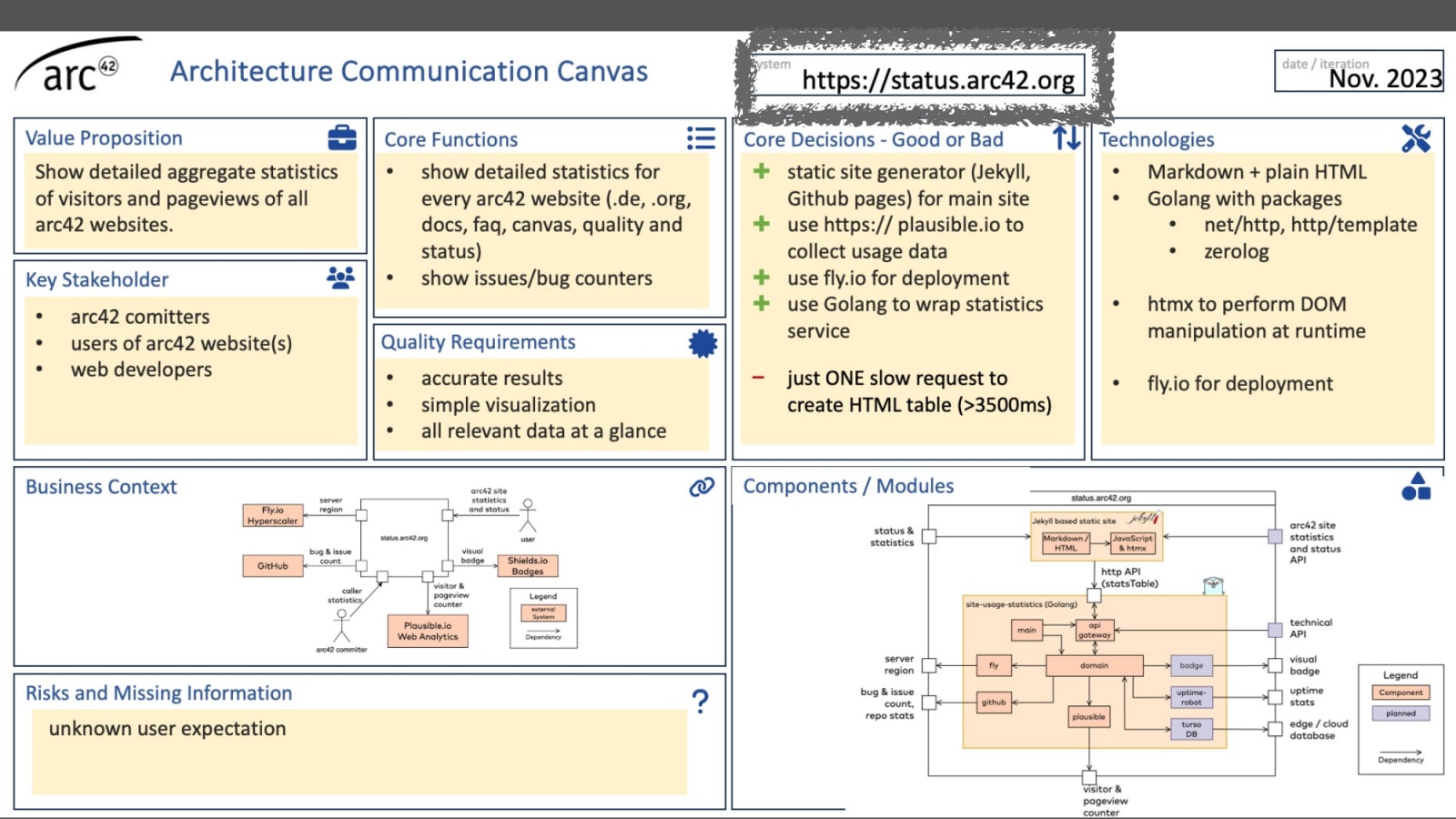Click the Jekyll logo in components diagram
Viewport: 1456px width, 819px height.
tap(1144, 519)
